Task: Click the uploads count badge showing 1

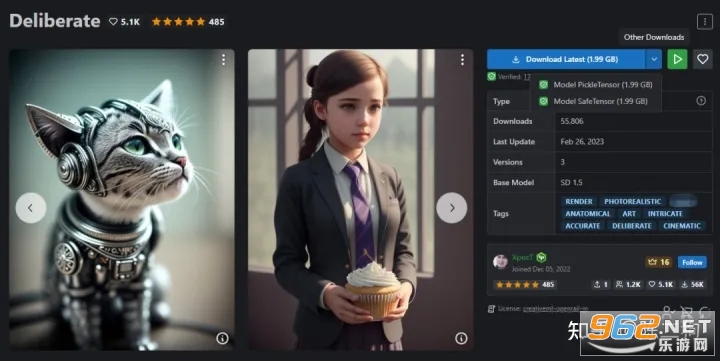Action: point(601,284)
